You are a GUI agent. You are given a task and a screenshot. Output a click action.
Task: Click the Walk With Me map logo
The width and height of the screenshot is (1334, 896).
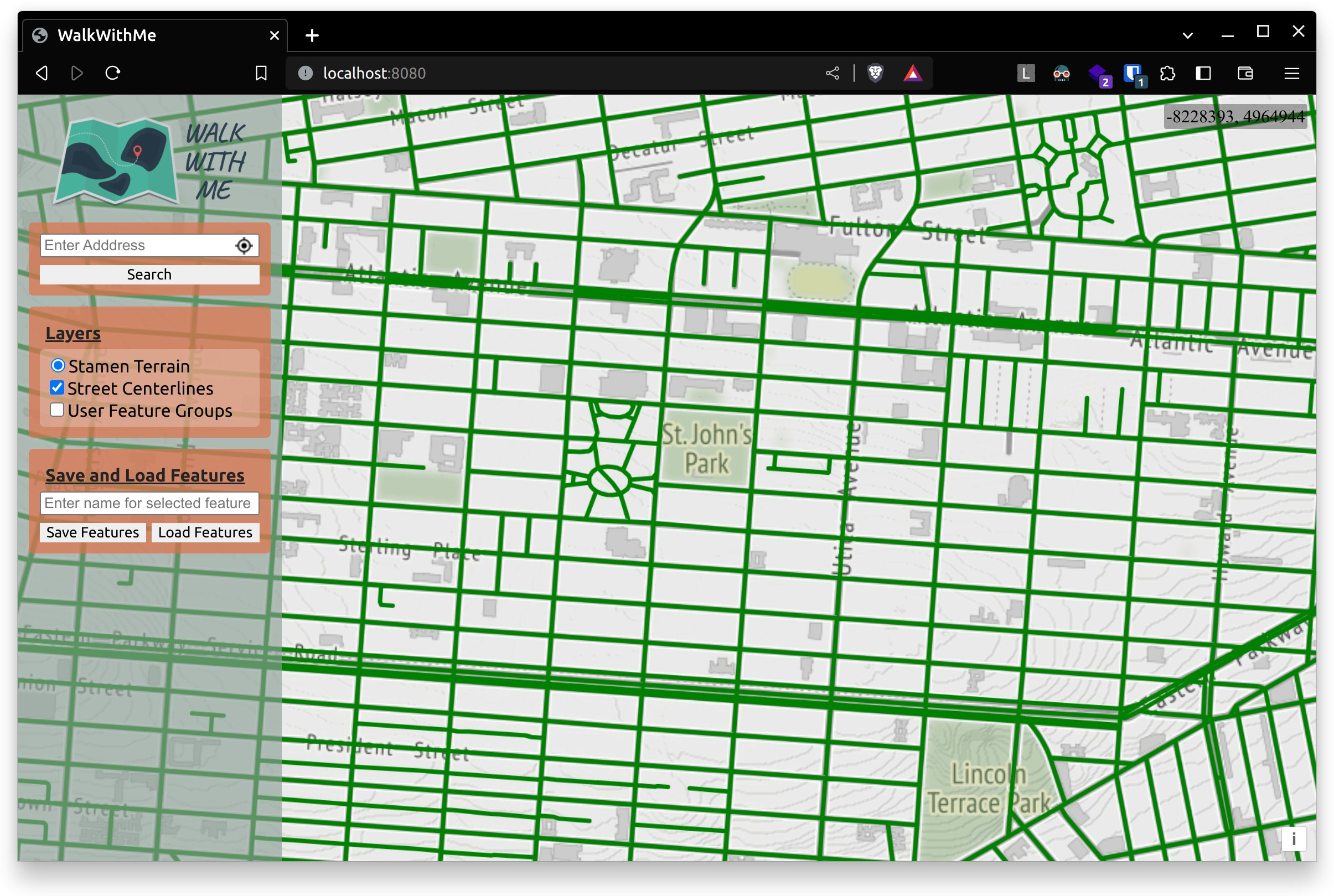pos(117,162)
